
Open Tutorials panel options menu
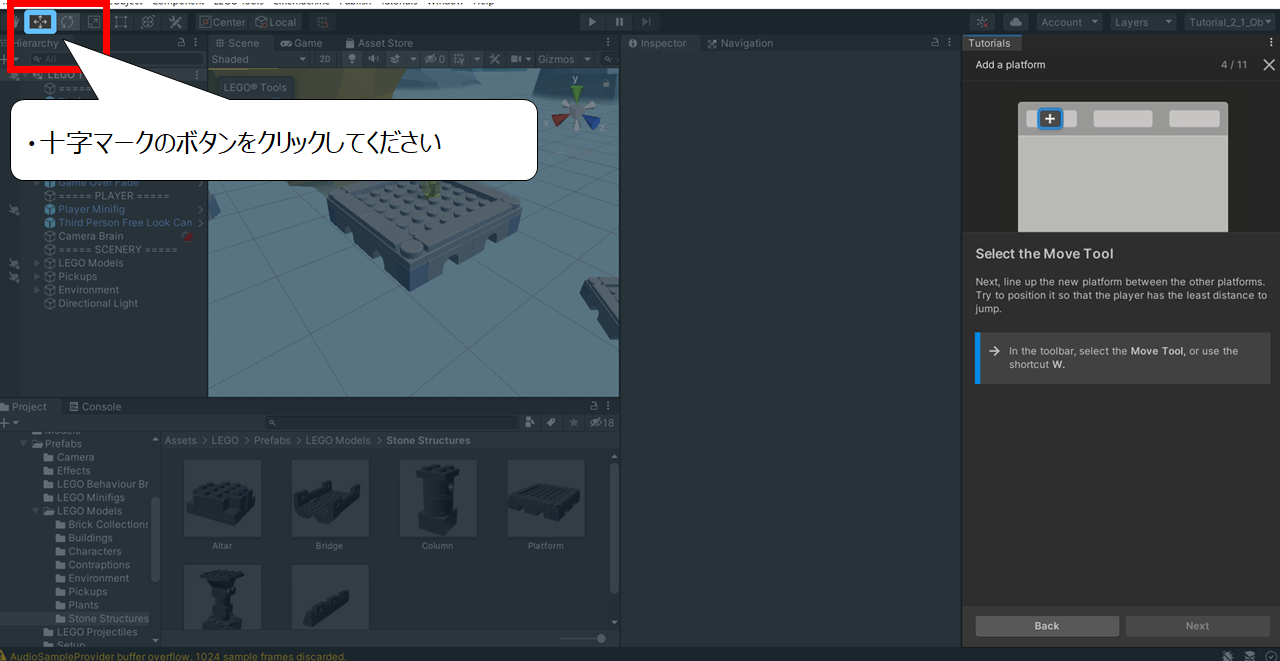click(1271, 43)
